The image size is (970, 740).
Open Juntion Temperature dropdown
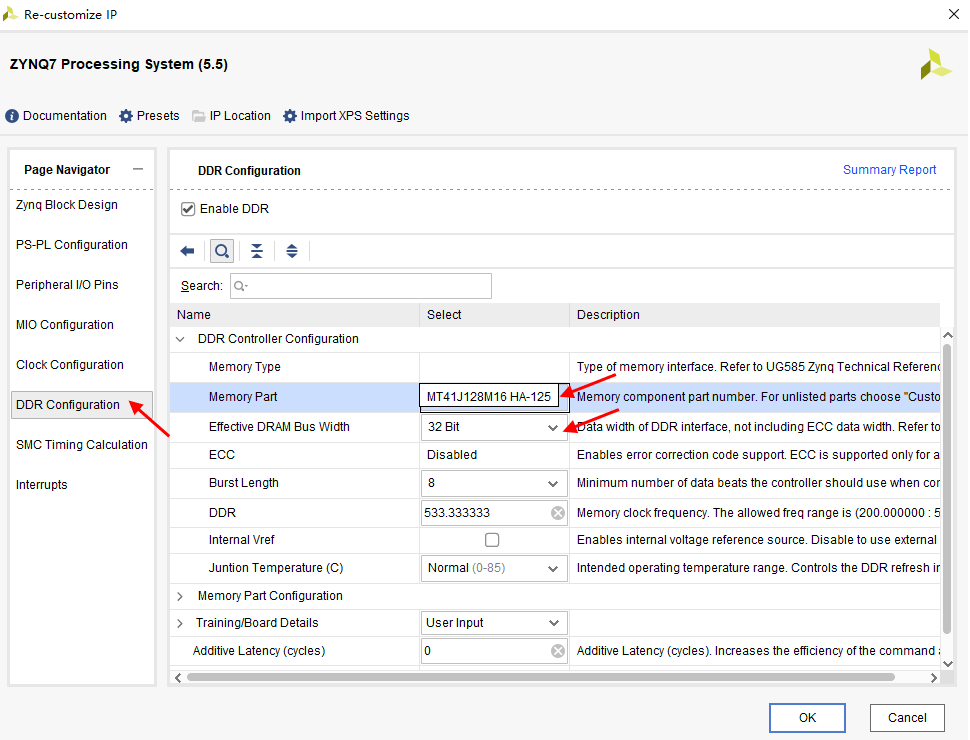(494, 568)
